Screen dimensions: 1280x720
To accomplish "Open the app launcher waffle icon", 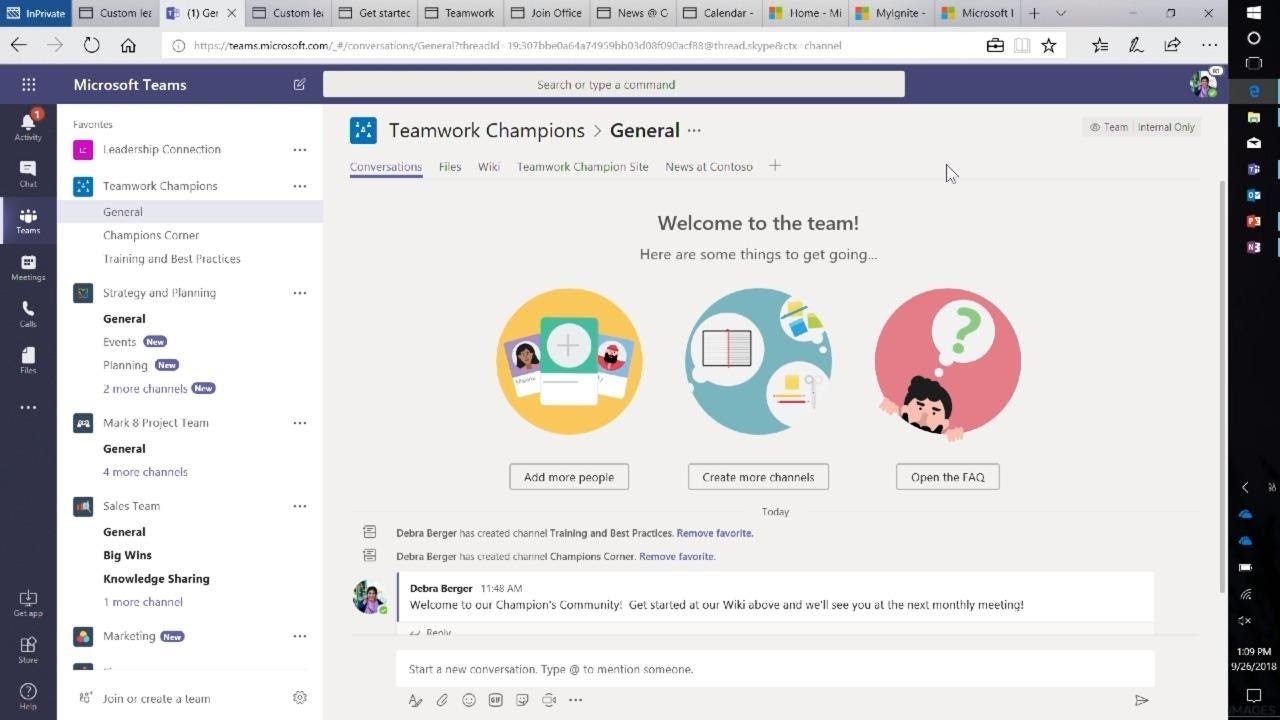I will pyautogui.click(x=28, y=85).
